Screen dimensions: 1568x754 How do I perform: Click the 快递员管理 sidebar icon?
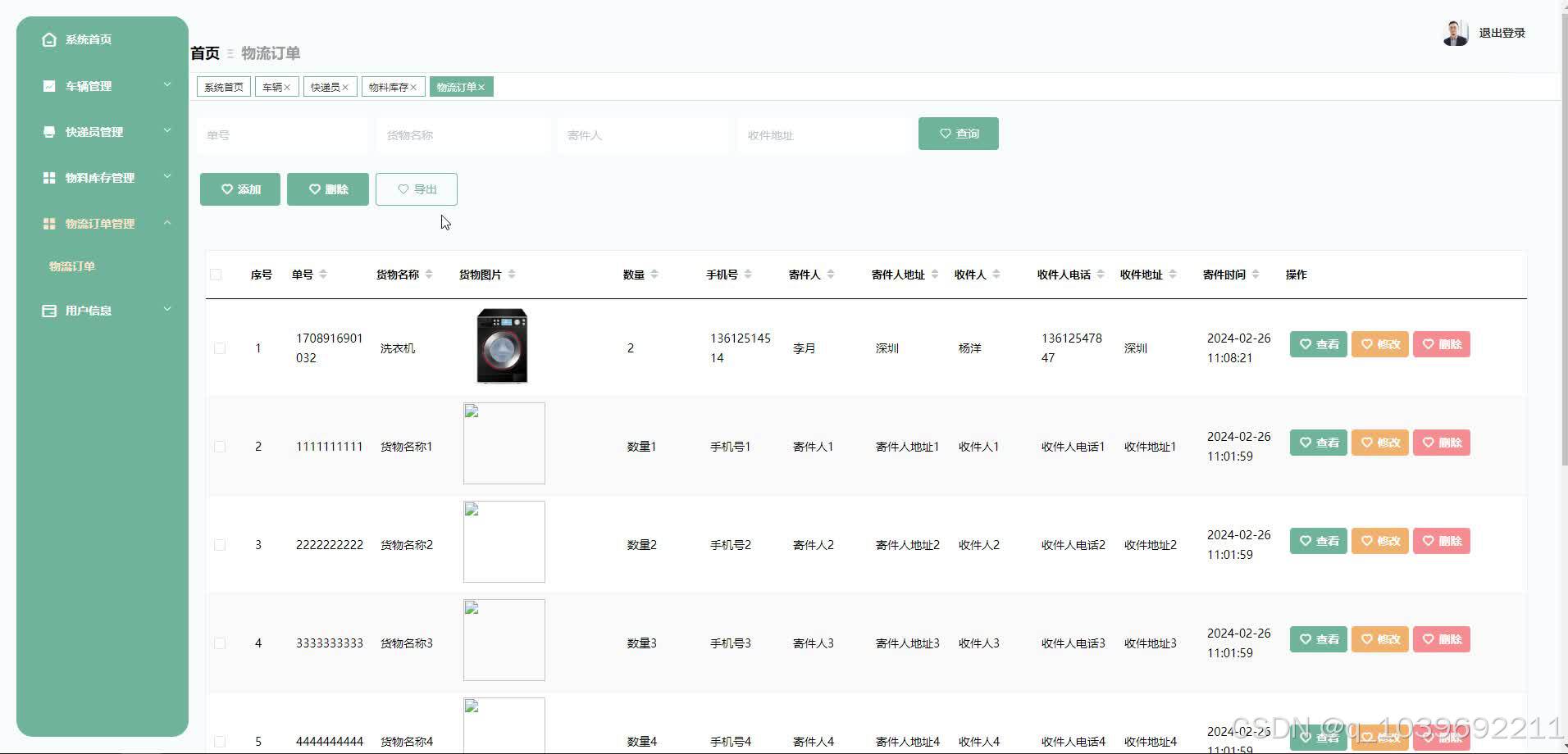coord(49,132)
